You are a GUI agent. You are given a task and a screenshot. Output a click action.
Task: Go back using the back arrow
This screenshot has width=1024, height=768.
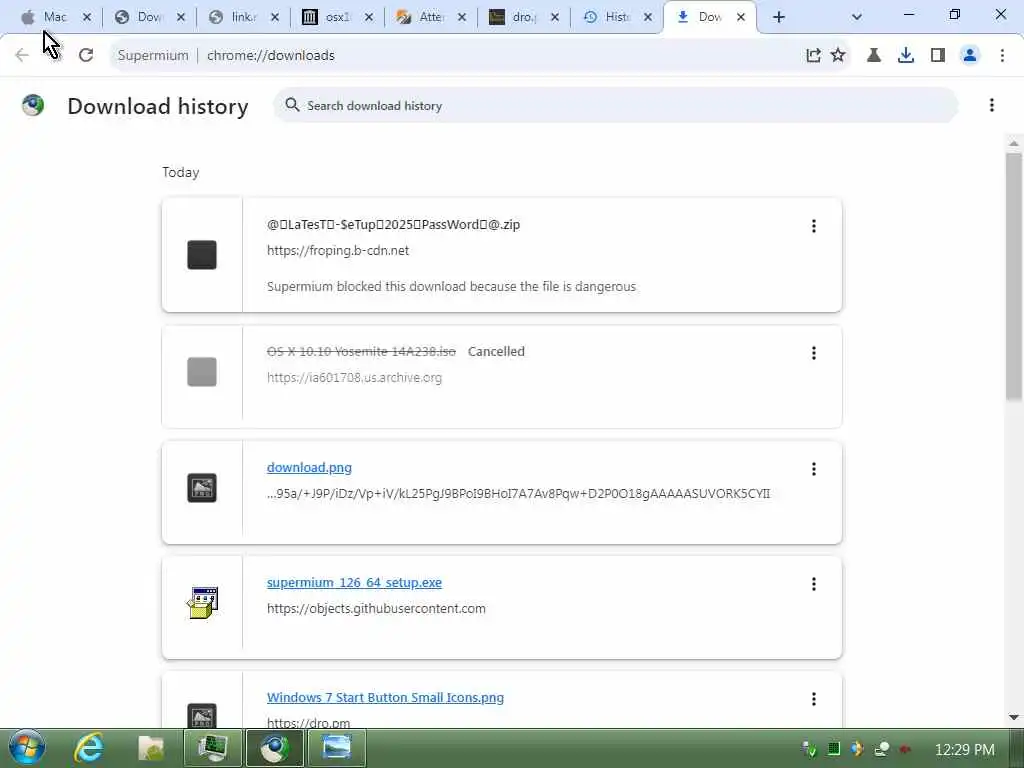point(22,56)
